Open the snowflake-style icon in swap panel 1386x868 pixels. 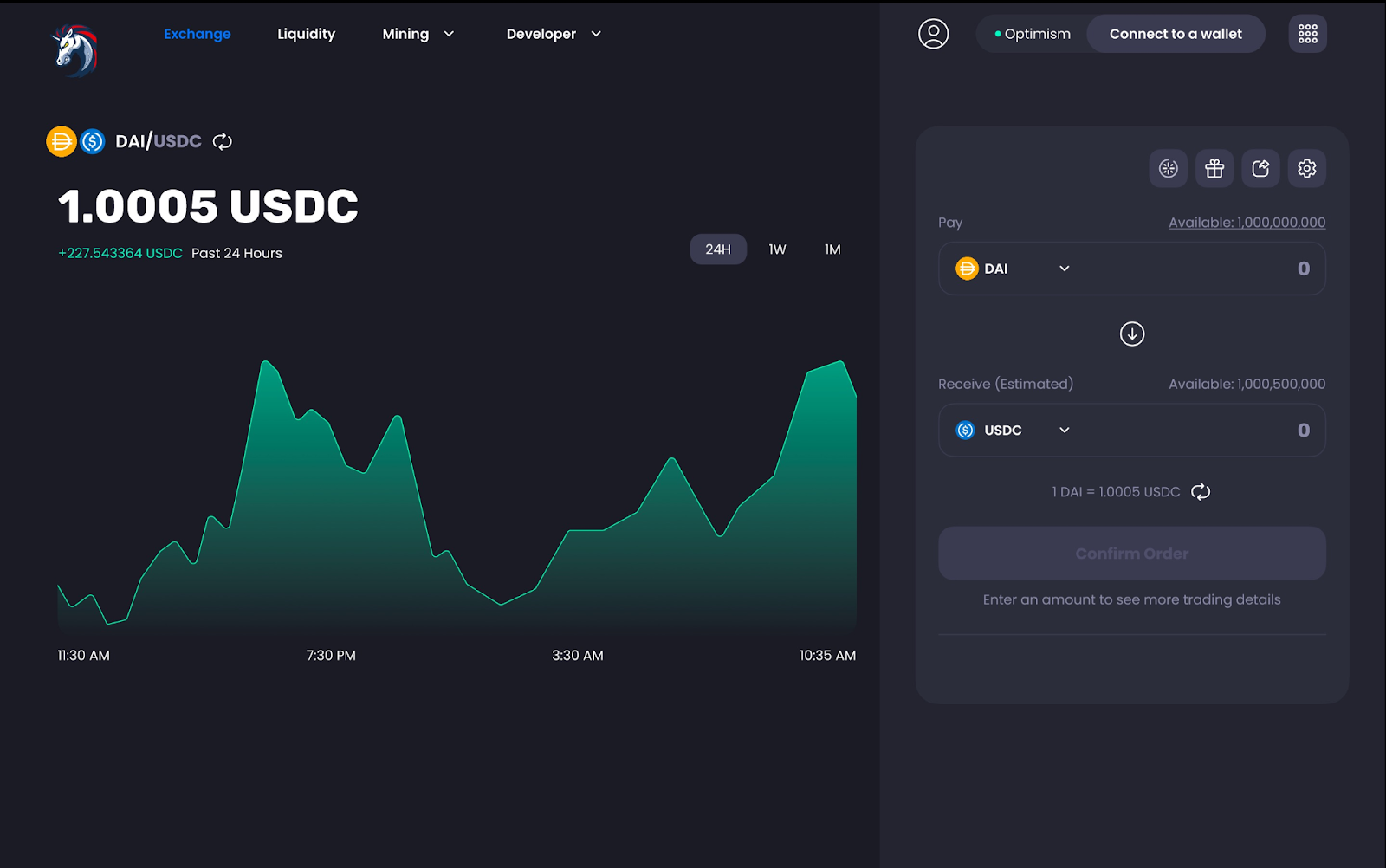point(1168,168)
